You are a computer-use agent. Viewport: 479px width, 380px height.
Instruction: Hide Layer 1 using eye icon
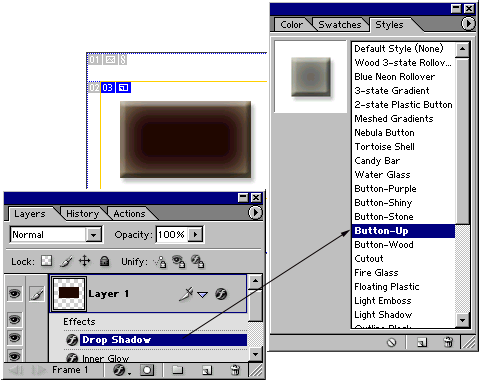click(14, 294)
